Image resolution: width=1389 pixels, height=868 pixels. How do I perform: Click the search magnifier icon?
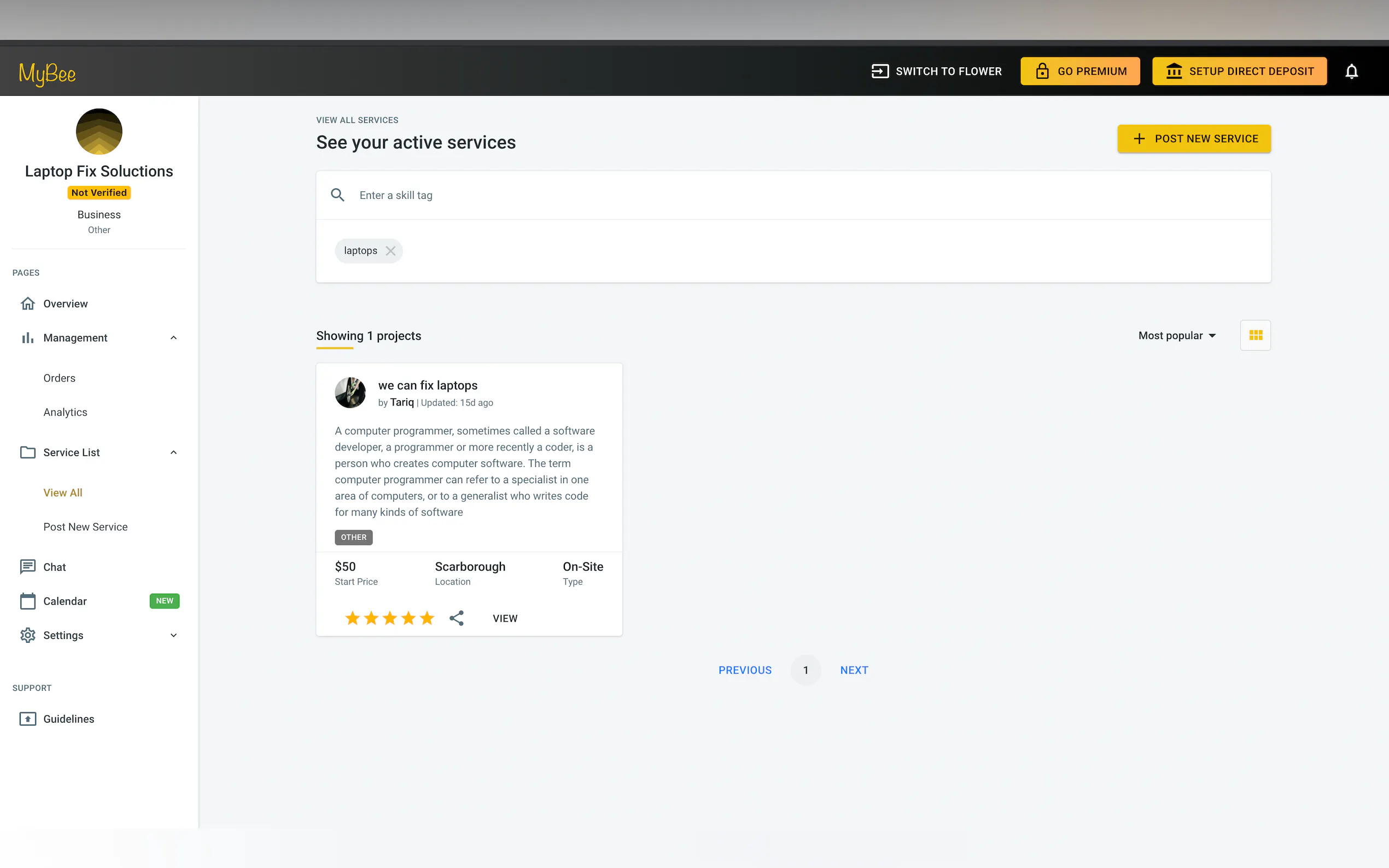(x=337, y=195)
